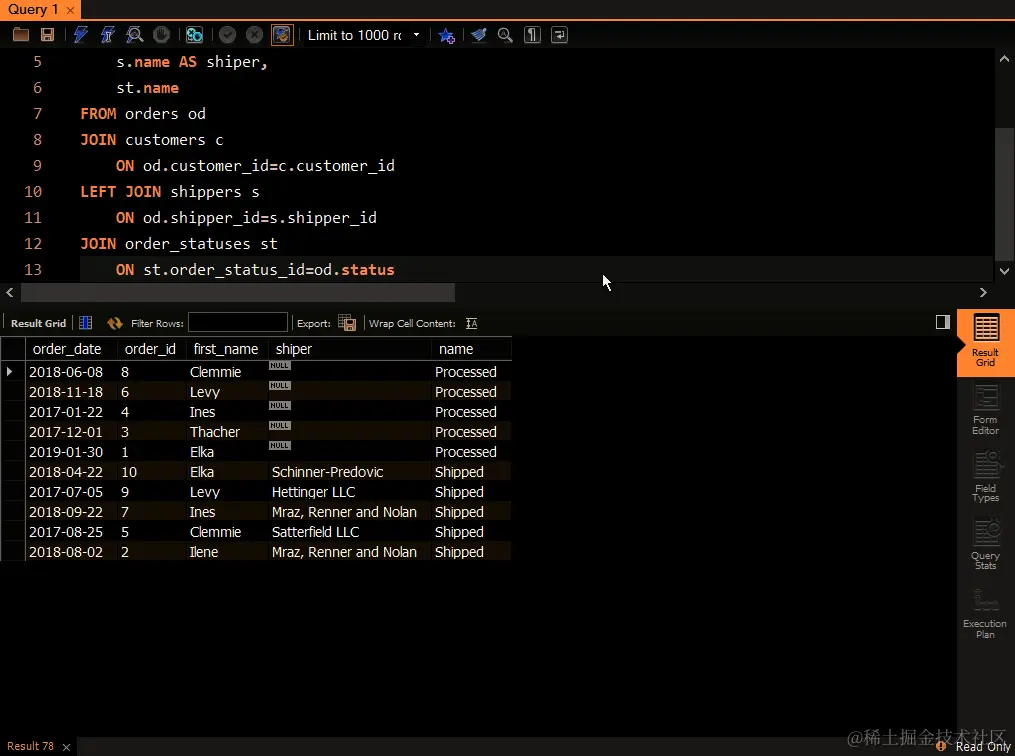Select the NULL shiper cell for Ines
This screenshot has height=756, width=1015.
pos(350,412)
